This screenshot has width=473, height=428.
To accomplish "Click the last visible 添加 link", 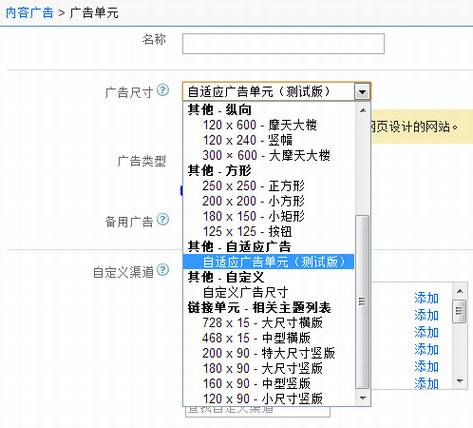I will point(426,383).
